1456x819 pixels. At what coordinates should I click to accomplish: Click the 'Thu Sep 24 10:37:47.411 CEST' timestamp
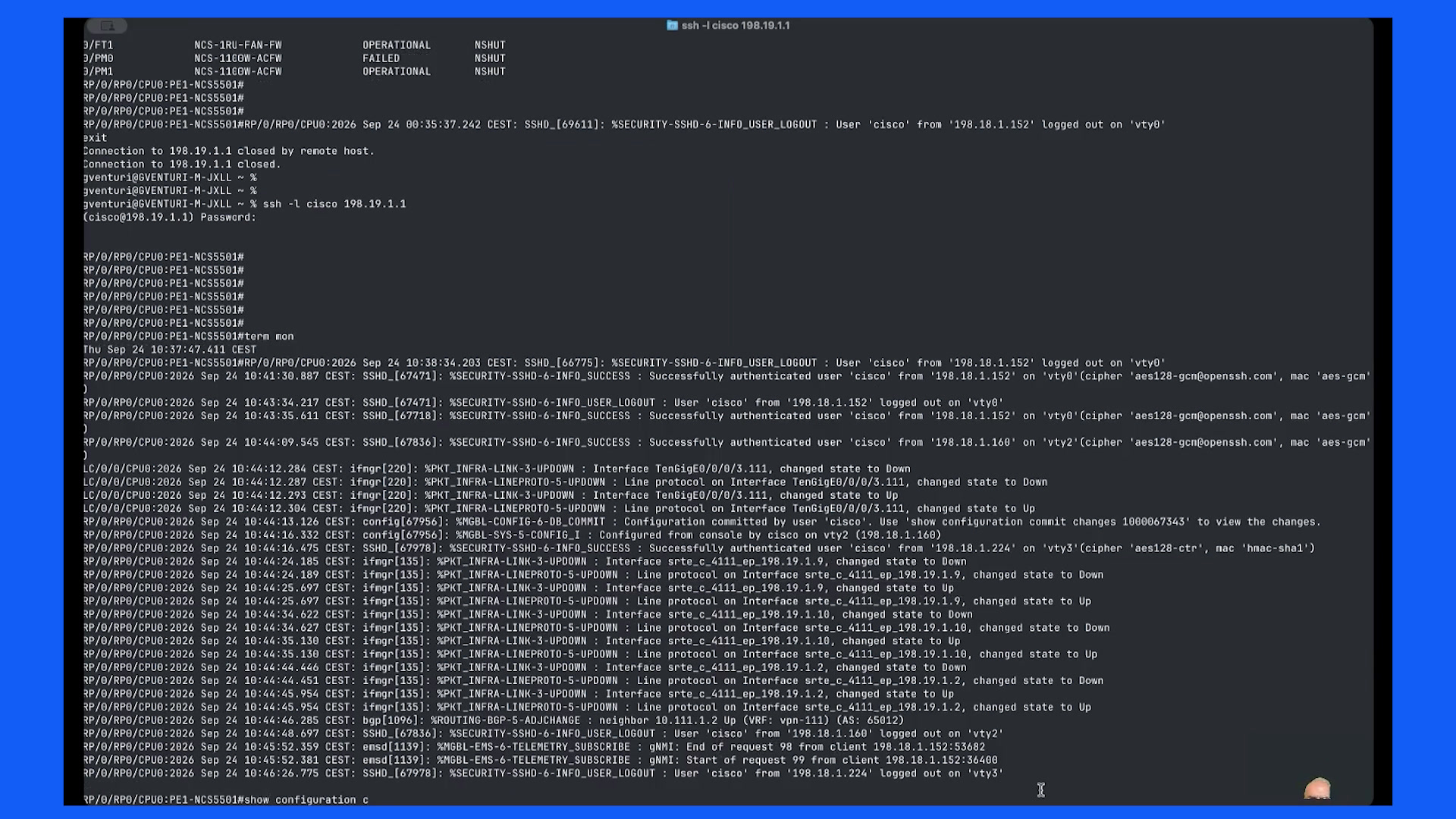(170, 350)
